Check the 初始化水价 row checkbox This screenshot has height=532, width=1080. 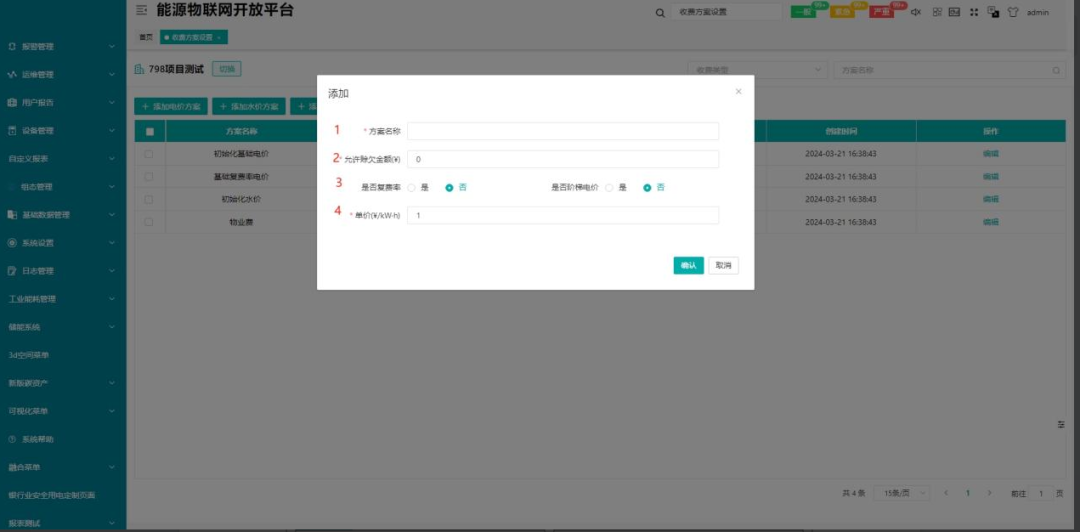[x=149, y=200]
